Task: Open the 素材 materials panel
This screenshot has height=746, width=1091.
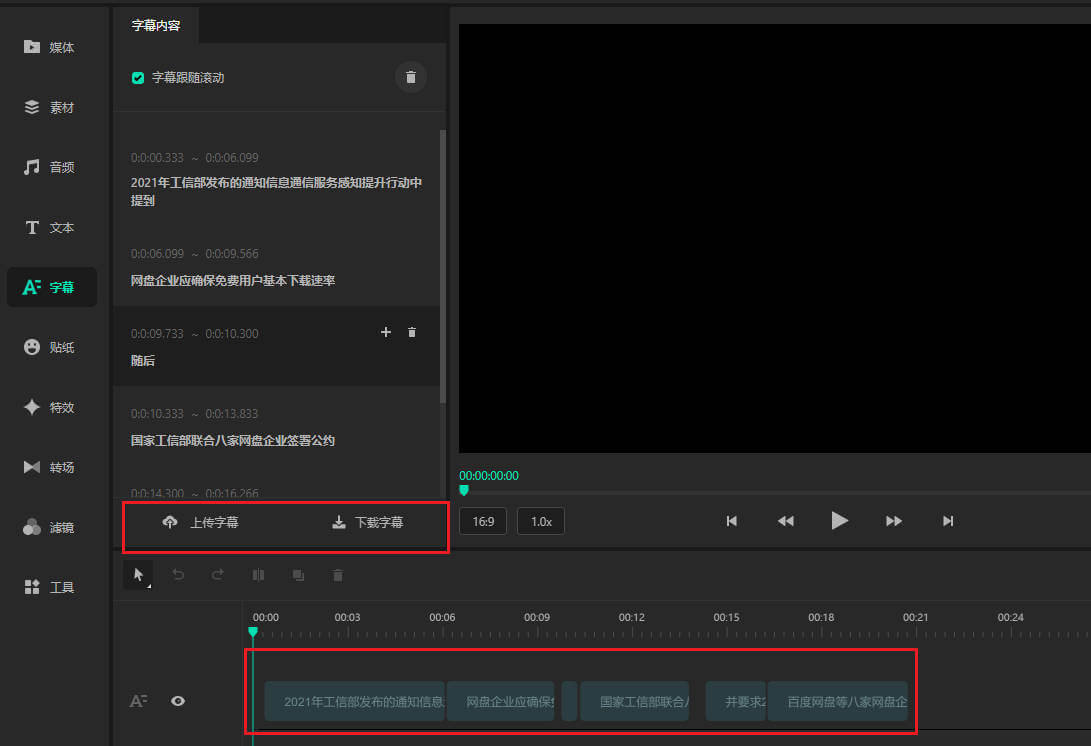Action: (x=49, y=107)
